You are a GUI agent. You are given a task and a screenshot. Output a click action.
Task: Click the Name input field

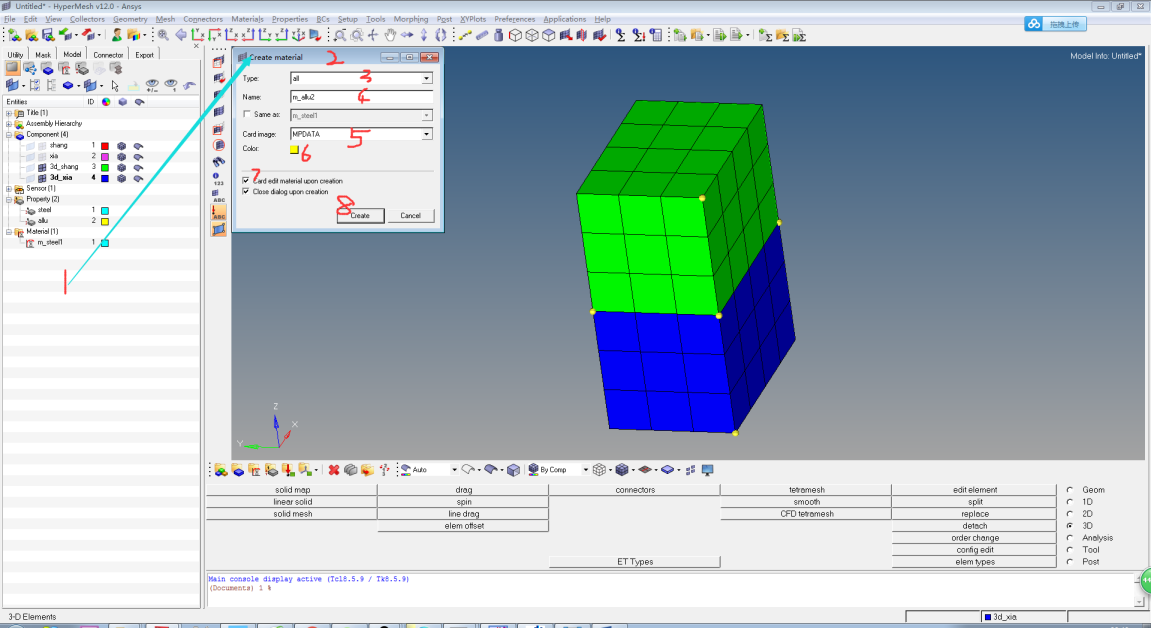(361, 97)
